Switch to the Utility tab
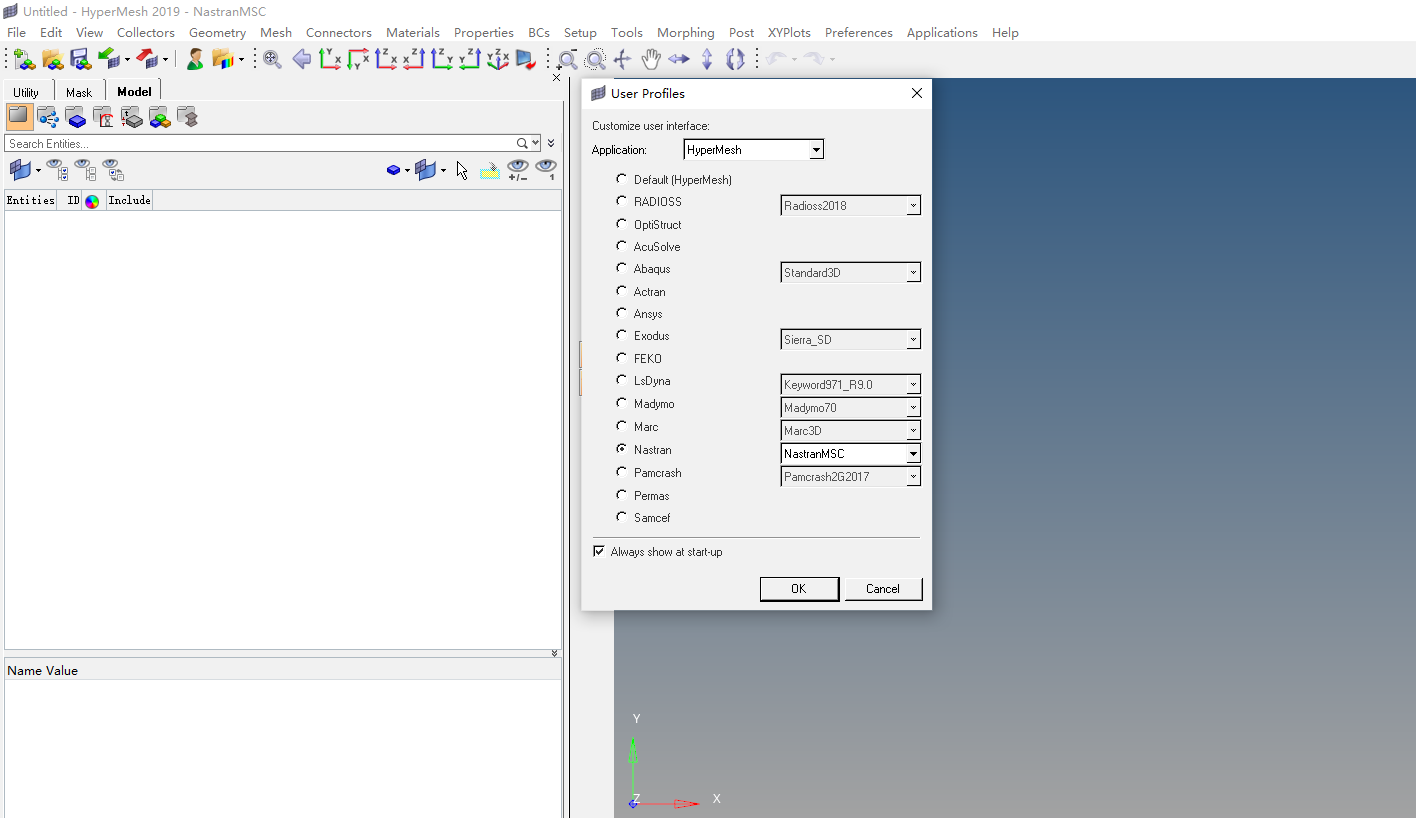 pos(26,92)
